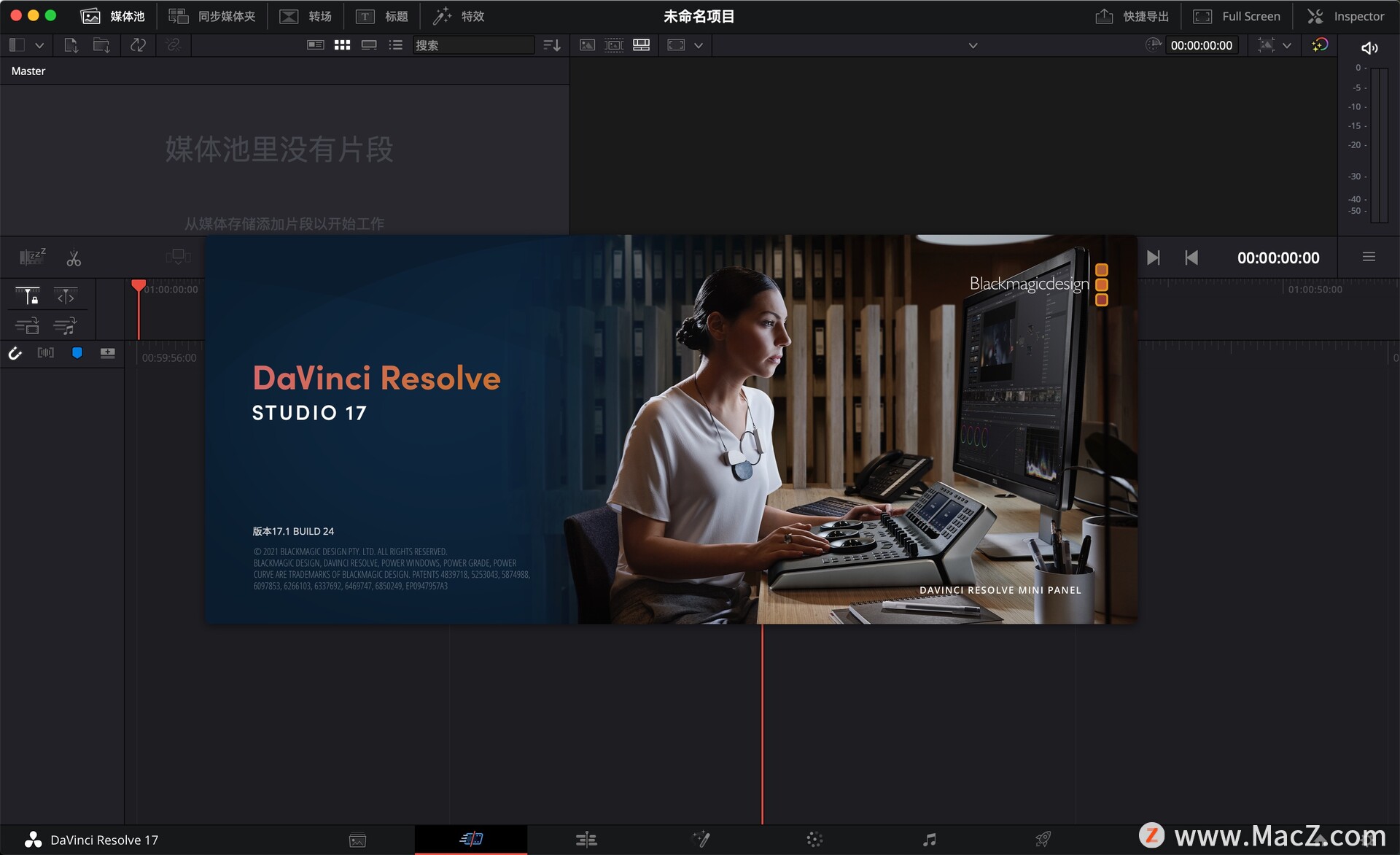Screen dimensions: 1400x855
Task: Click the 搜索 search field
Action: click(x=473, y=45)
